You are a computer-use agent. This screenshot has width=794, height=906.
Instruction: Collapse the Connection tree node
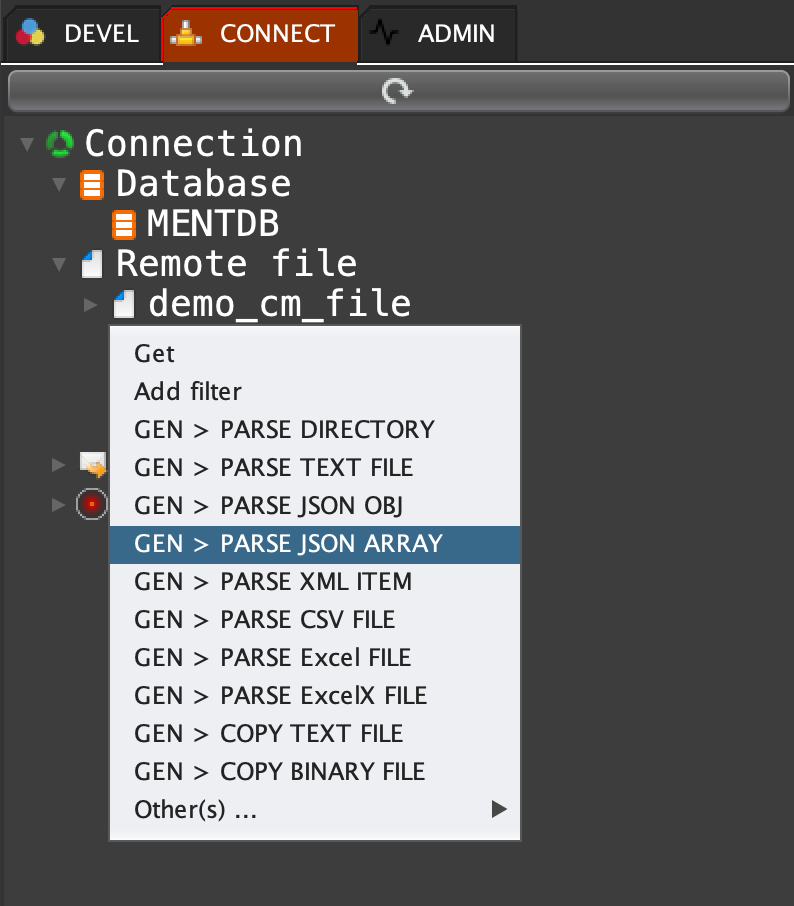(x=27, y=145)
